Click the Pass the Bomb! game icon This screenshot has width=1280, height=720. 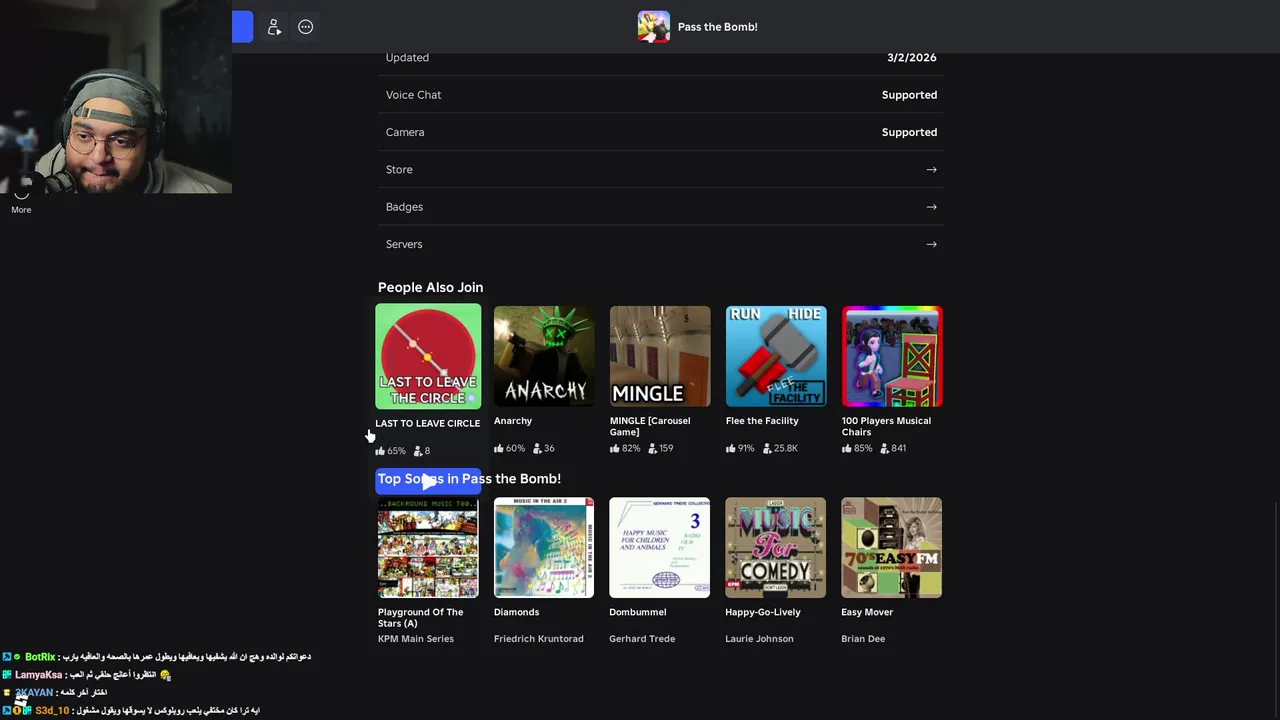click(x=654, y=27)
